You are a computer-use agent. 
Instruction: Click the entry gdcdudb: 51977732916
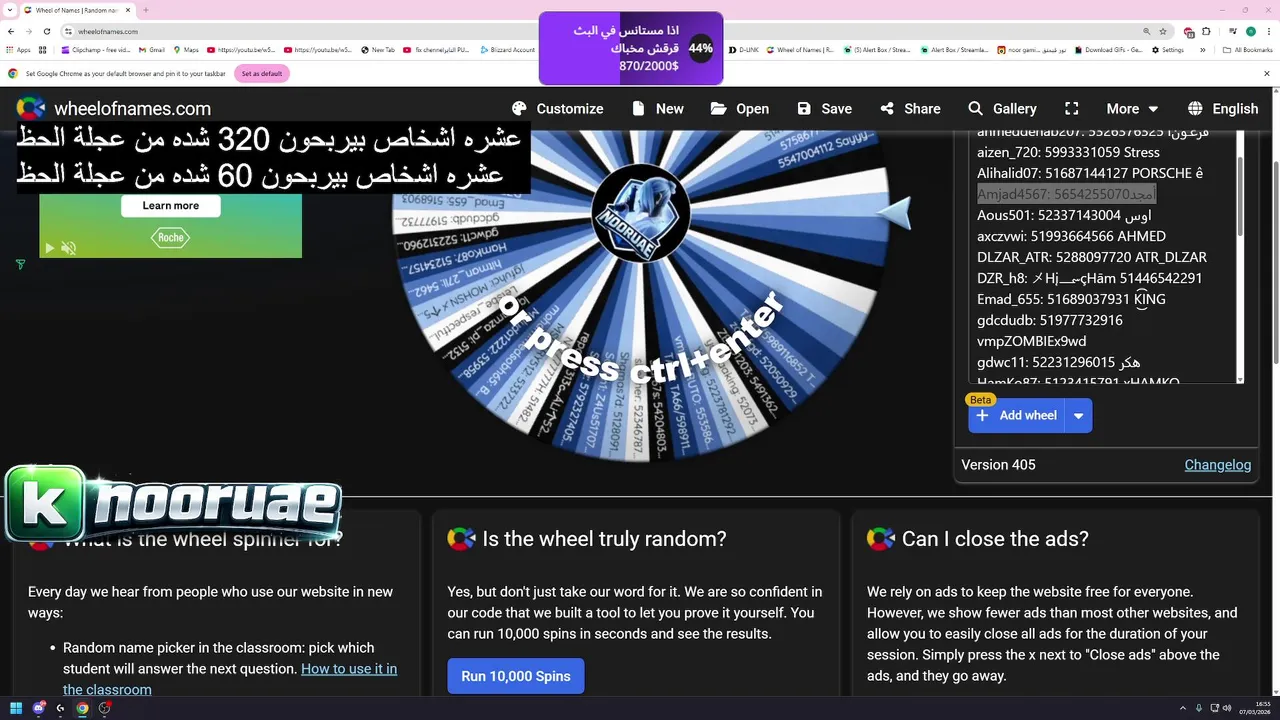[1050, 320]
